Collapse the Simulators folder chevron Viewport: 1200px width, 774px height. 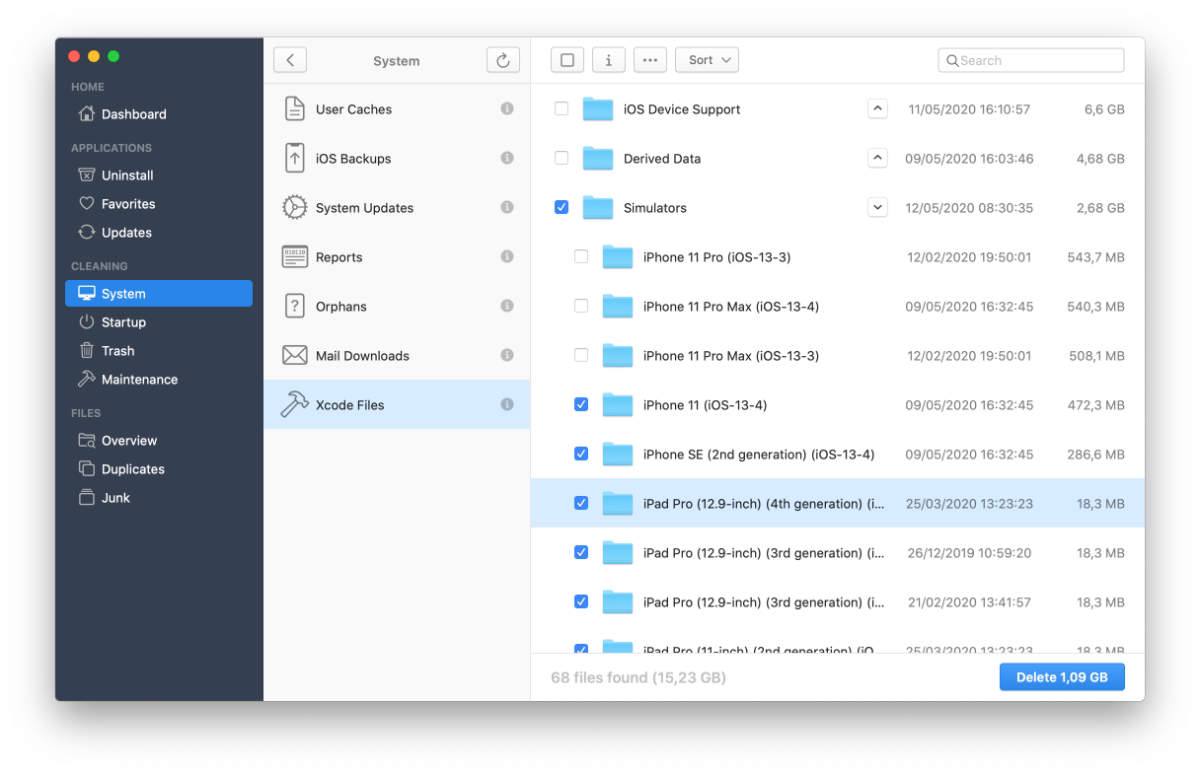(877, 208)
